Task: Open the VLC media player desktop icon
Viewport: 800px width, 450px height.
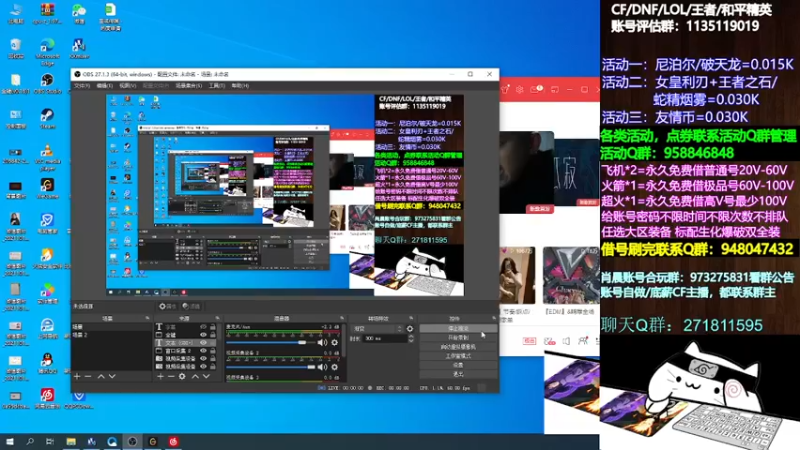Action: pyautogui.click(x=47, y=157)
